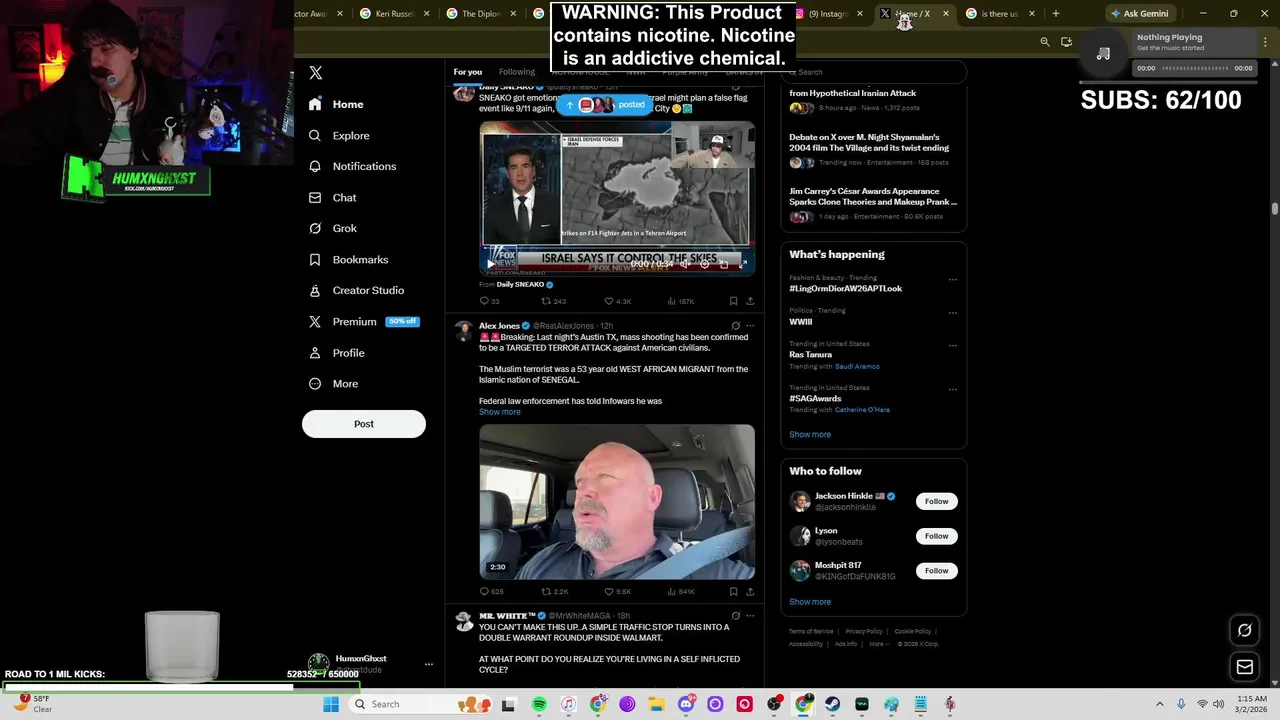The height and width of the screenshot is (720, 1280).
Task: Select the For you tab
Action: [467, 72]
